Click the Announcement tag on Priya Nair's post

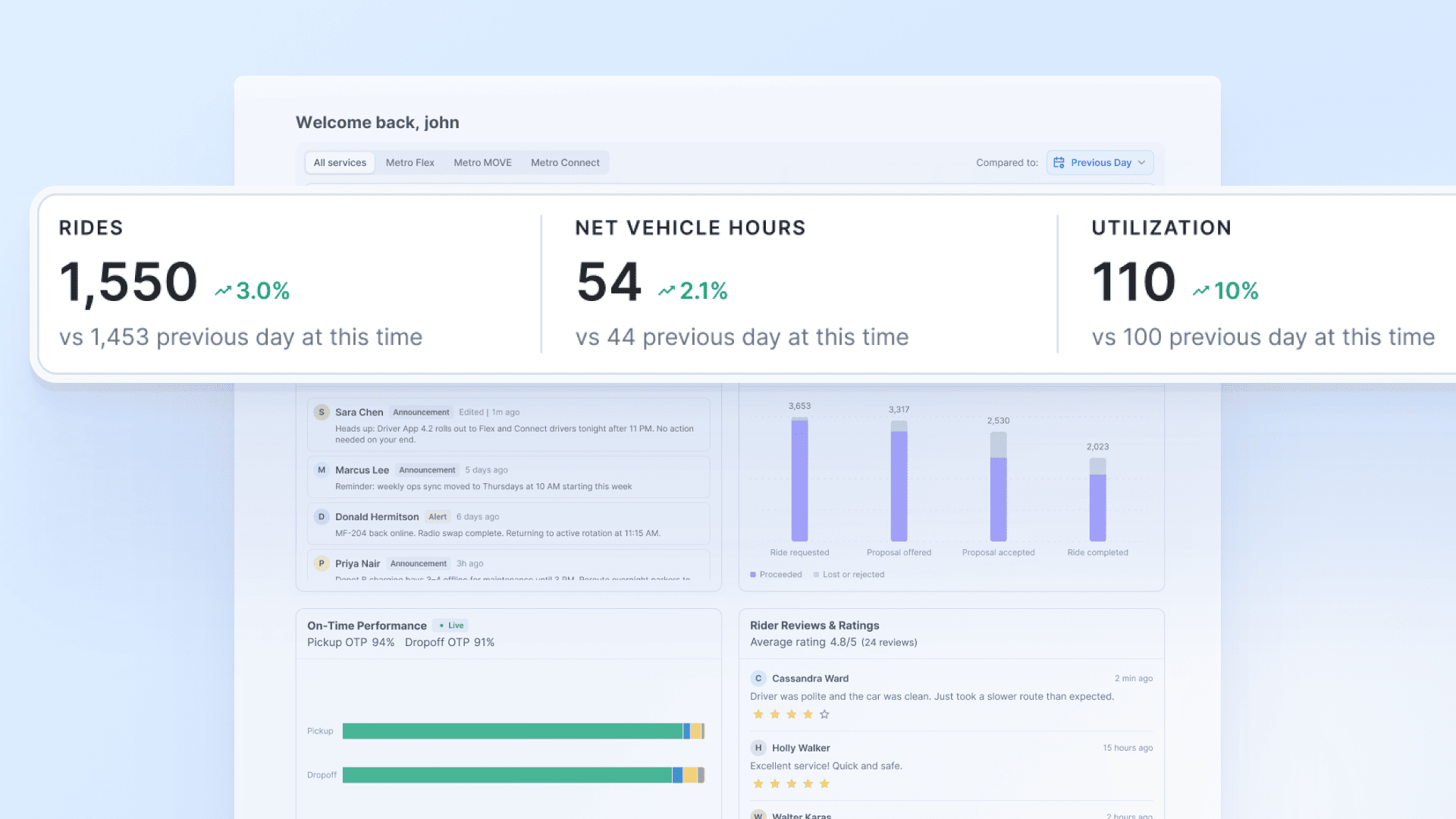point(418,563)
